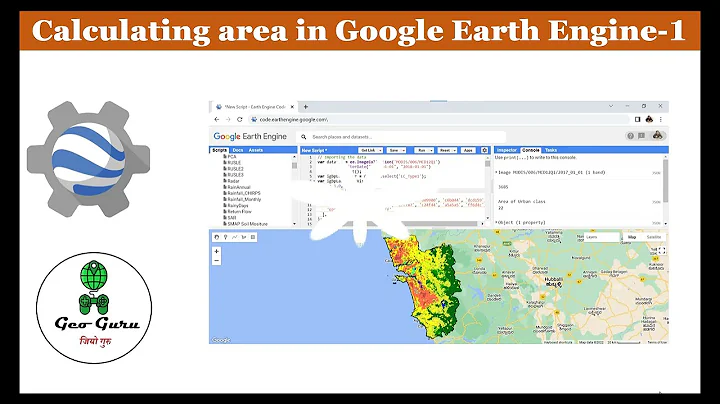Switch to the Console tab
720x404 pixels.
531,150
